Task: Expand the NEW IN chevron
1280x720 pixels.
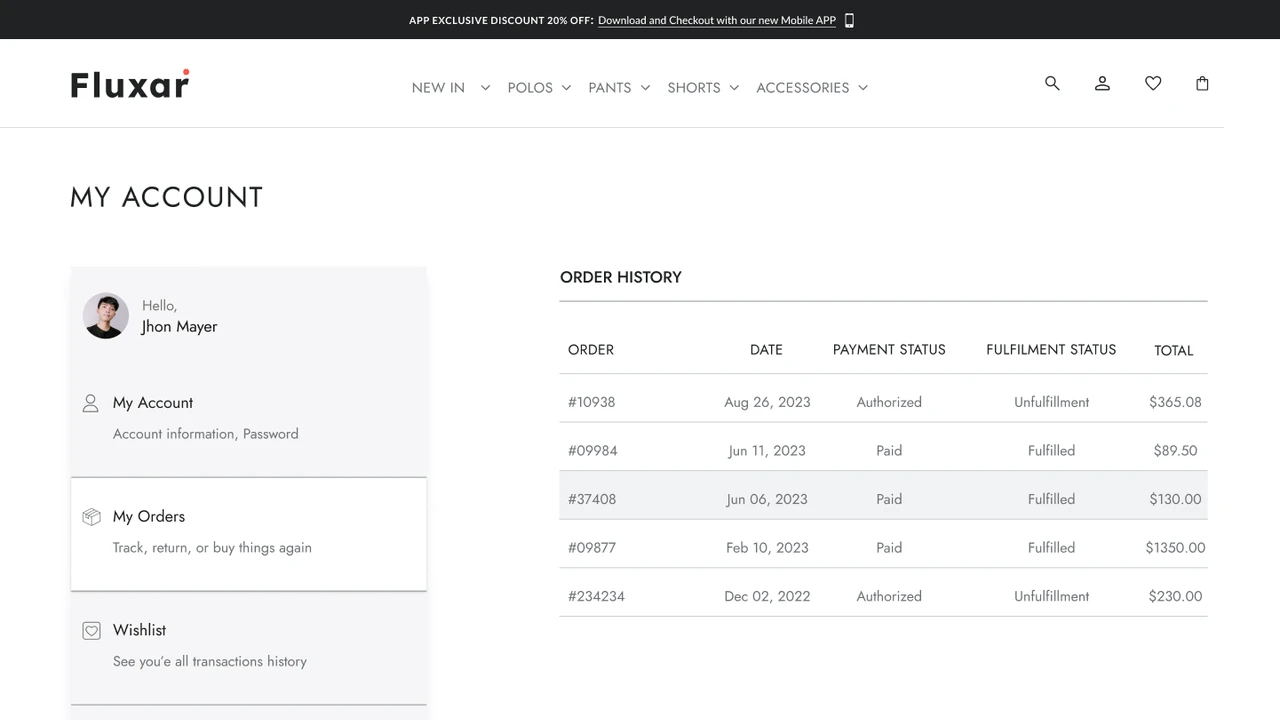Action: point(485,88)
